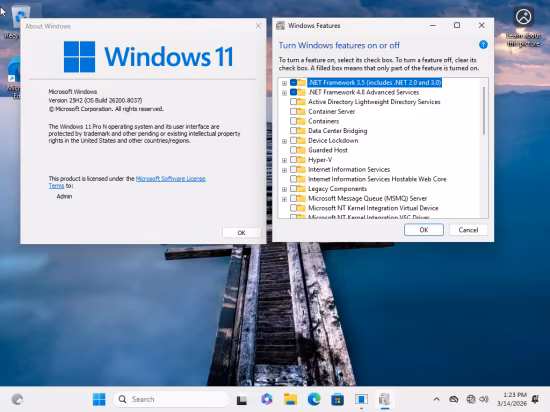Check the Container Server box

[x=294, y=112]
